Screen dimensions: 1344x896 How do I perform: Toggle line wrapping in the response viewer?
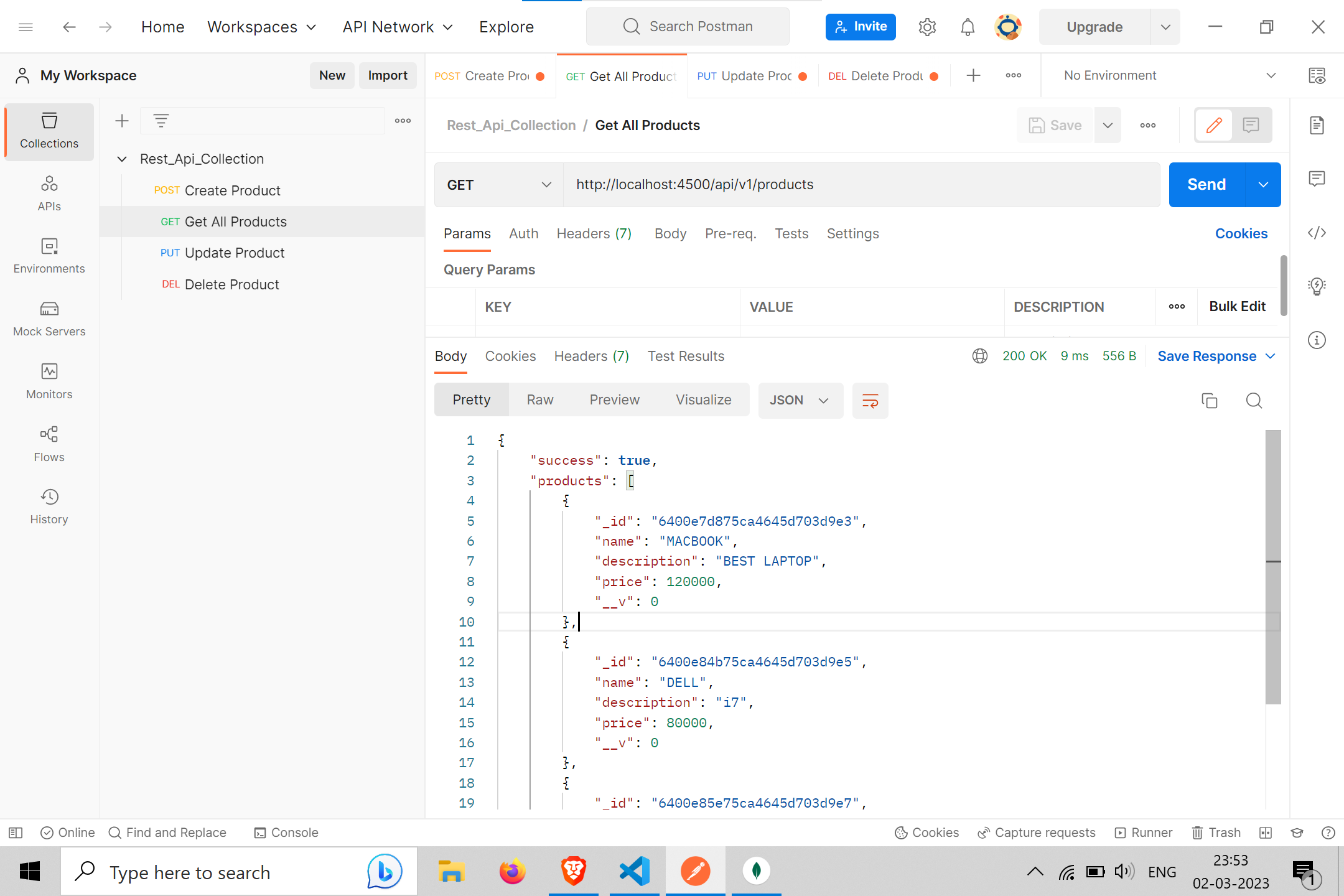pos(870,400)
